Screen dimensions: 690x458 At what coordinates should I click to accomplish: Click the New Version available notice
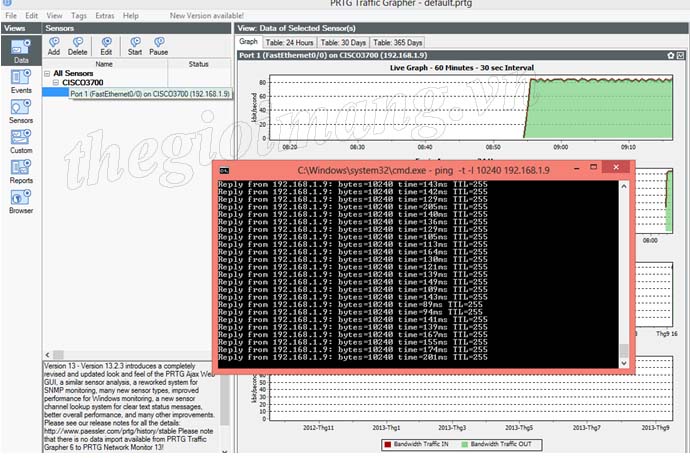[206, 16]
